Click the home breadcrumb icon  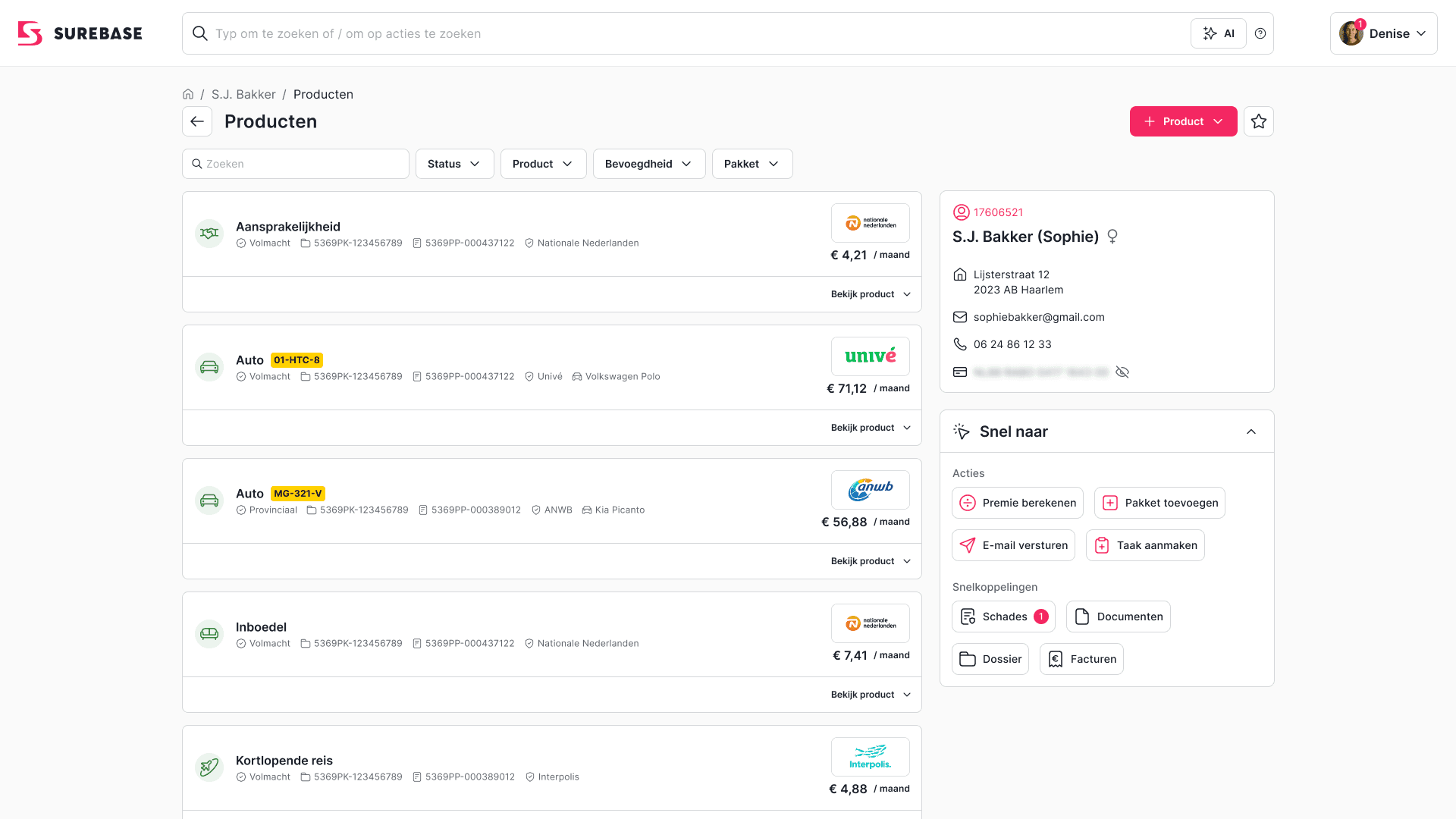click(188, 94)
